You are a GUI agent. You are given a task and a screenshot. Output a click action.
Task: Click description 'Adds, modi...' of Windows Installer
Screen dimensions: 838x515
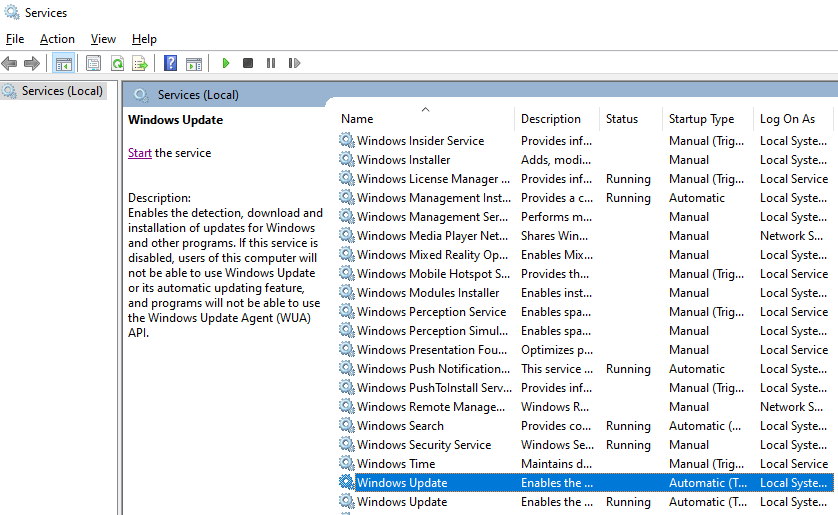556,159
